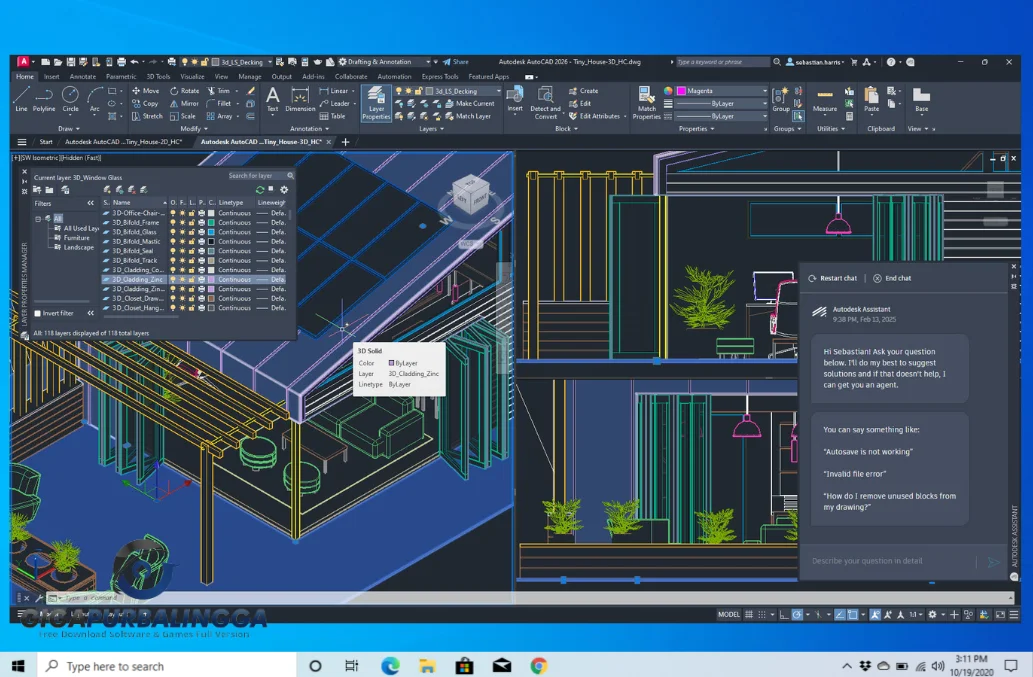Screen dimensions: 1033x677
Task: Open the Start tab
Action: [x=45, y=142]
